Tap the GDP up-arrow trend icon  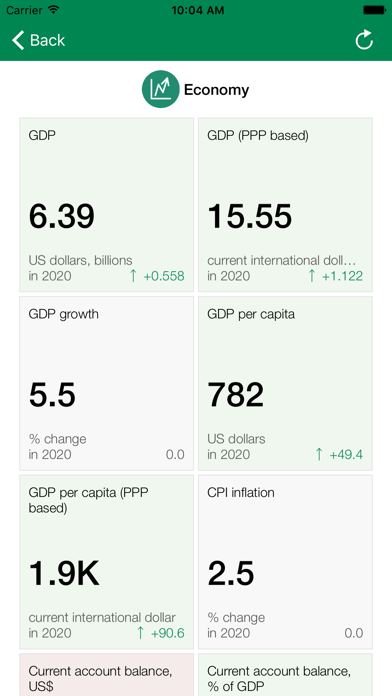(133, 276)
